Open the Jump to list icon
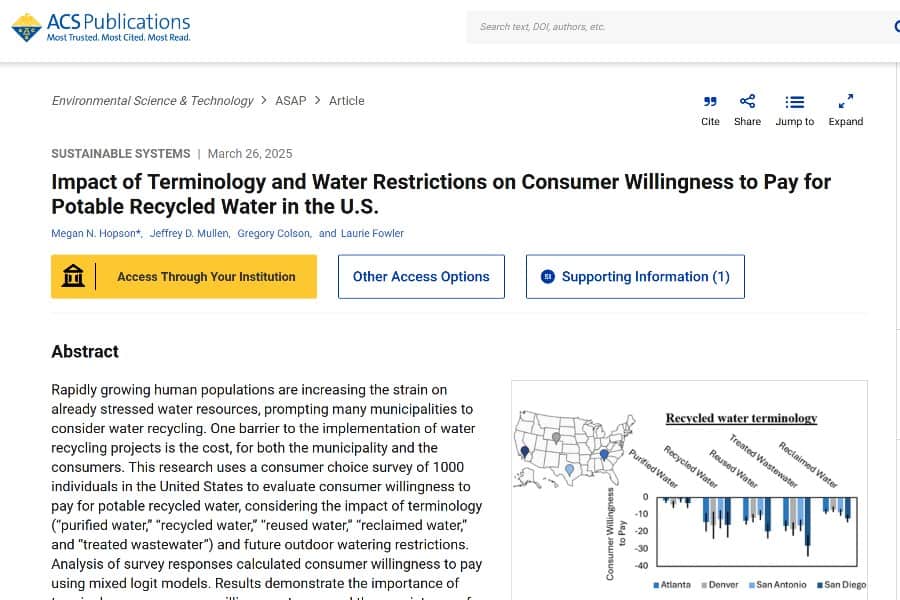This screenshot has width=900, height=600. 794,101
